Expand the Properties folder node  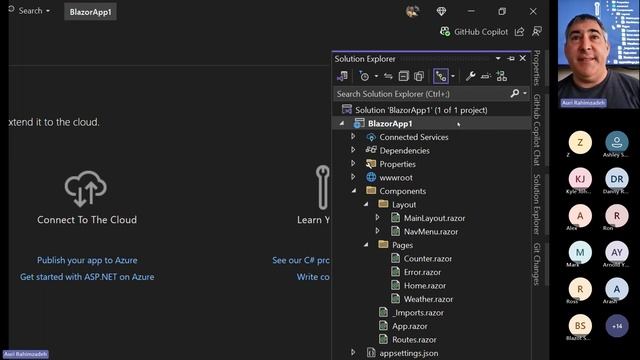click(353, 164)
